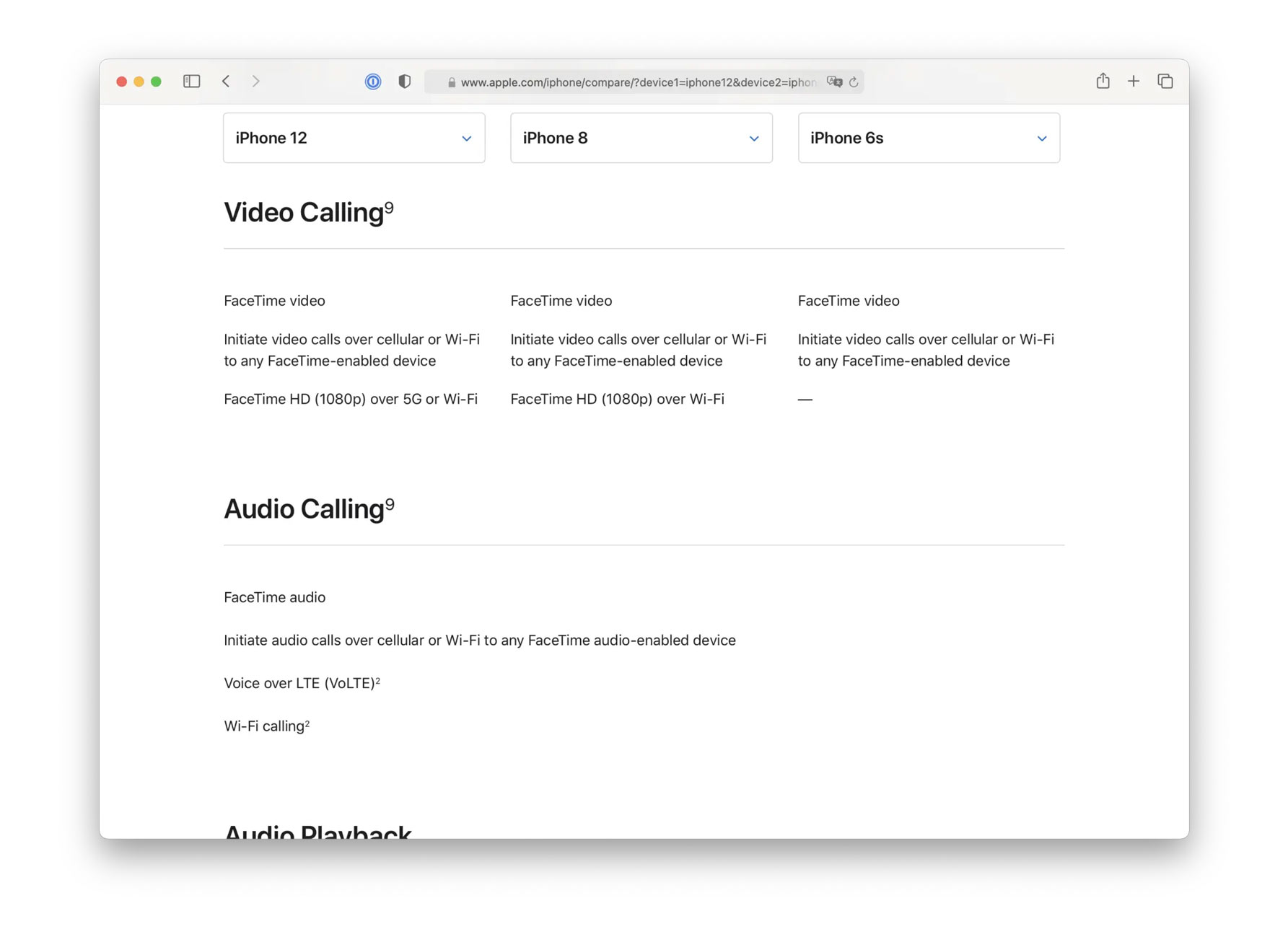
Task: Click the Audio Playback heading
Action: tap(317, 831)
